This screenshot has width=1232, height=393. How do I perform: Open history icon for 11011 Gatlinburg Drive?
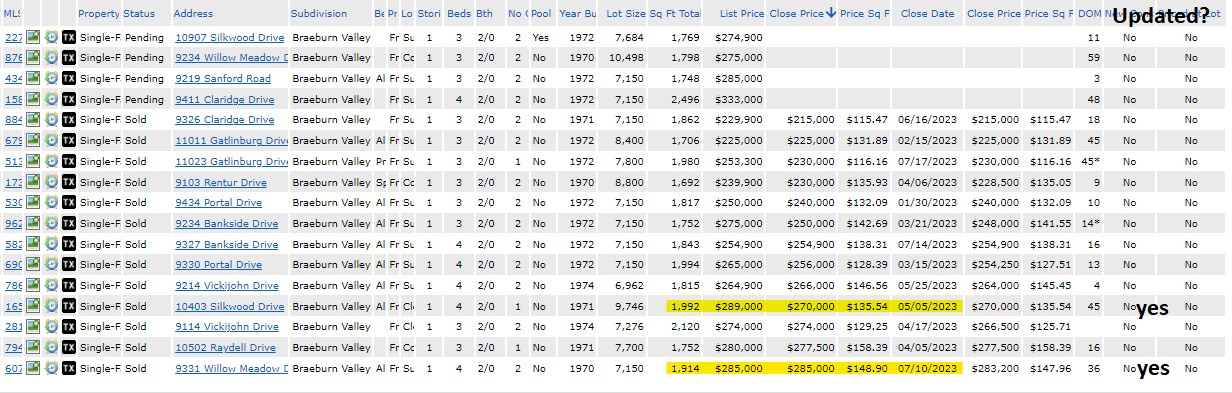click(x=51, y=141)
